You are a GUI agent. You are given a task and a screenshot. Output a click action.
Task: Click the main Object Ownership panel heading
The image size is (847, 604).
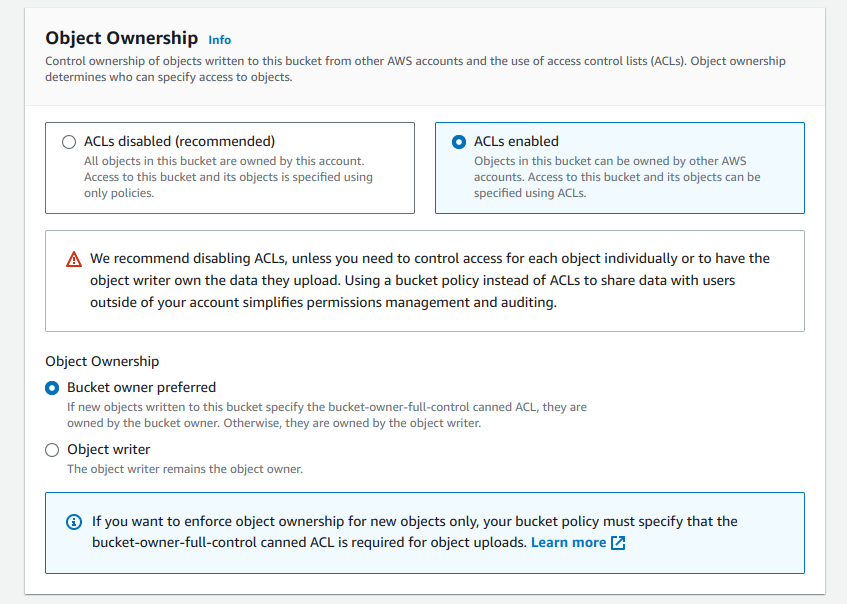pyautogui.click(x=122, y=38)
